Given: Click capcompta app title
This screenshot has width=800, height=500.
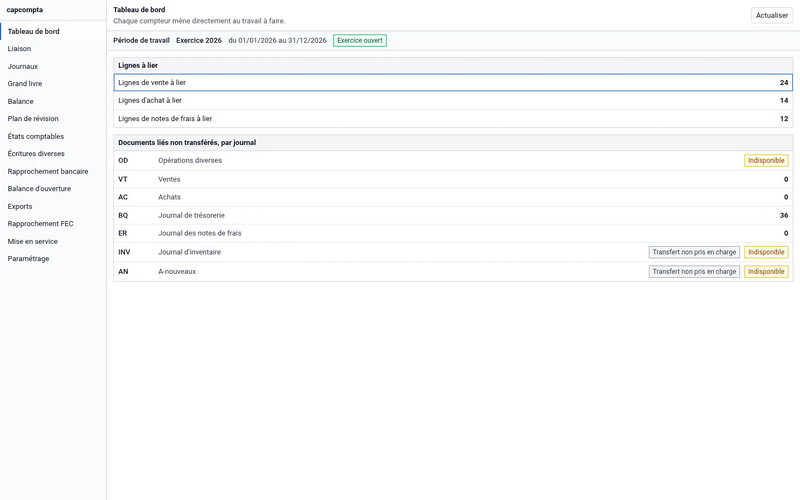Looking at the screenshot, I should pos(24,10).
